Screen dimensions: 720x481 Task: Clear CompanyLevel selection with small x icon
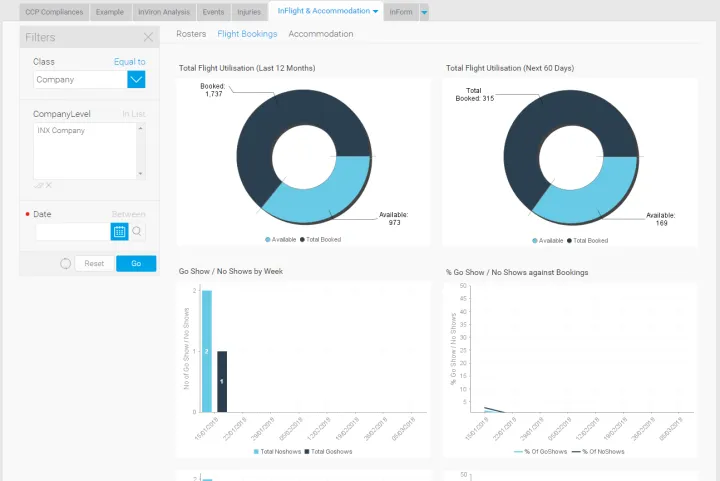point(49,185)
